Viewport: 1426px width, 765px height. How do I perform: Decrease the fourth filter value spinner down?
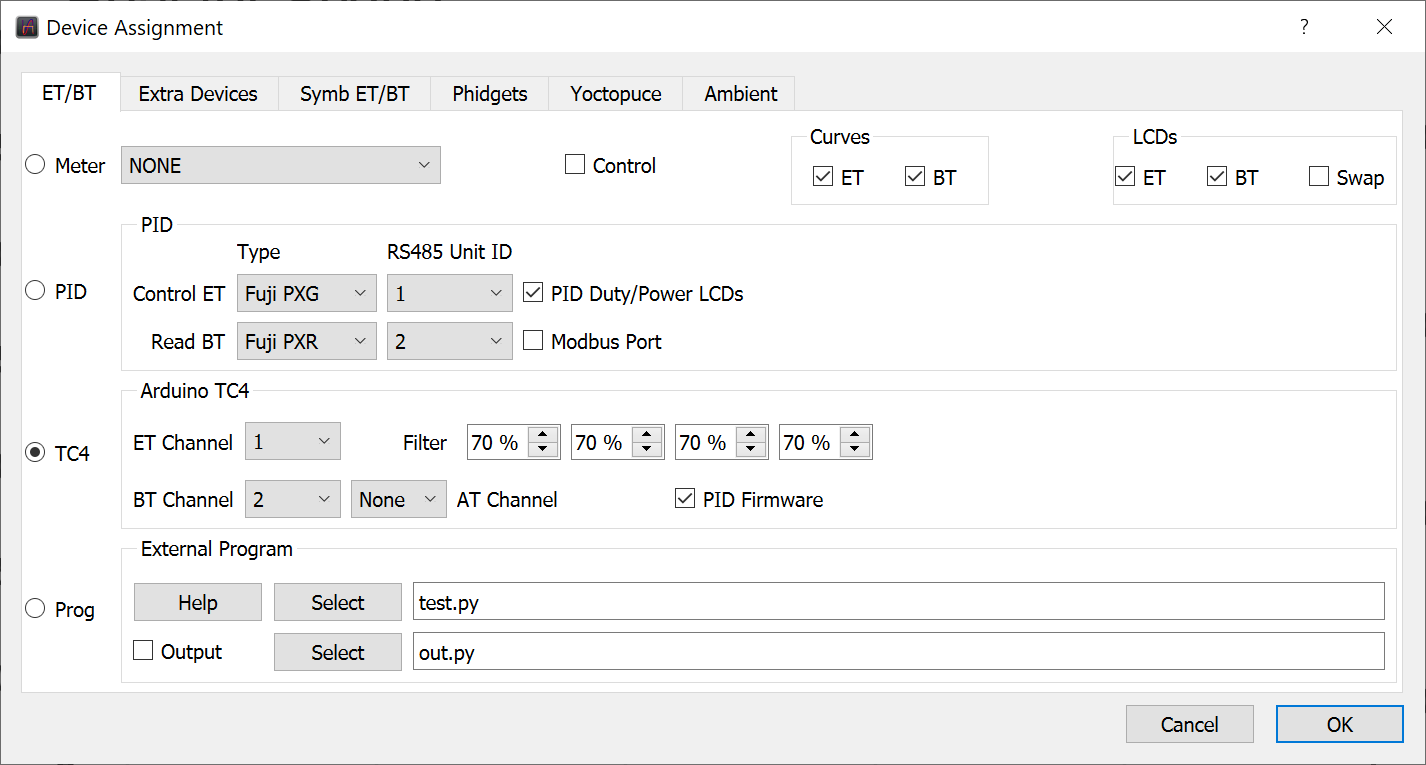coord(854,449)
